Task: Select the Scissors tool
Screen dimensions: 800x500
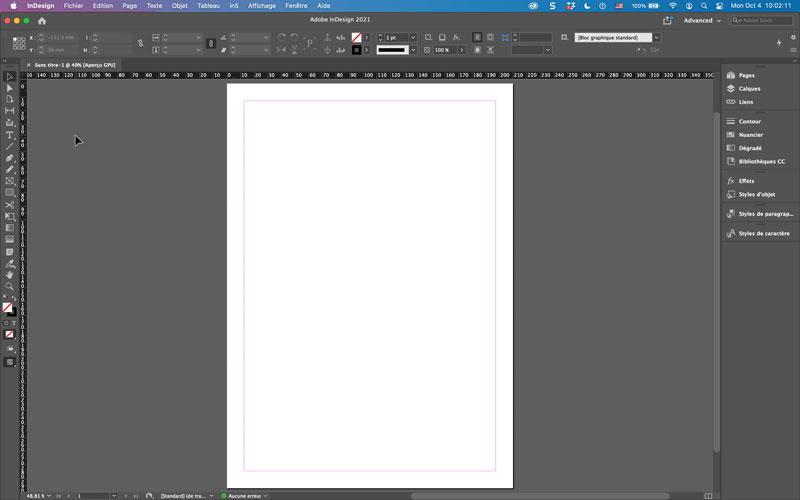Action: 10,205
